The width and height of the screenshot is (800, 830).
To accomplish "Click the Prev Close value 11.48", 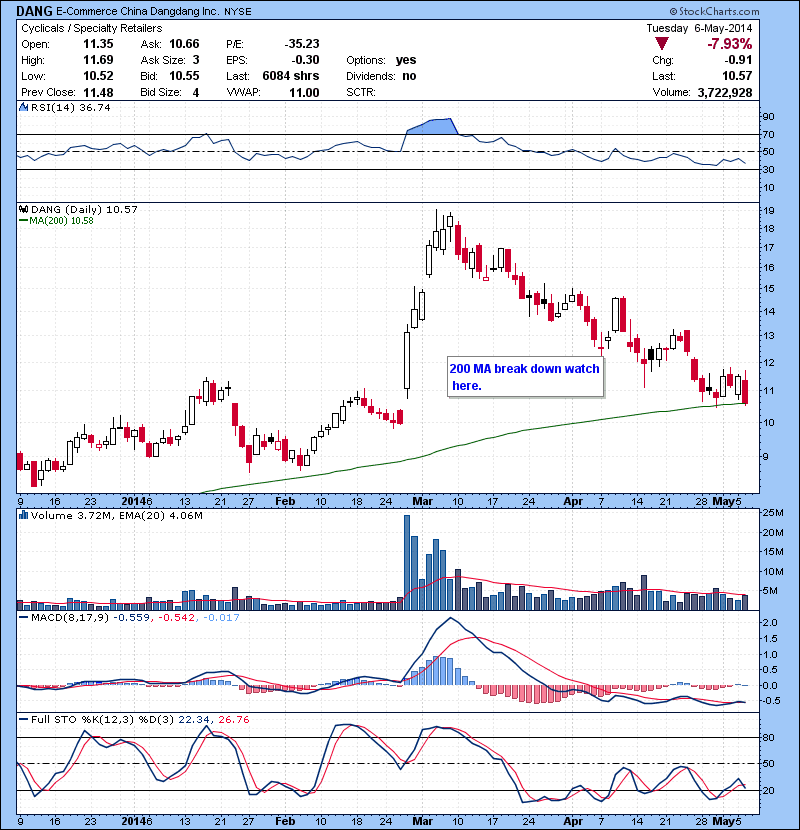I will tap(98, 92).
